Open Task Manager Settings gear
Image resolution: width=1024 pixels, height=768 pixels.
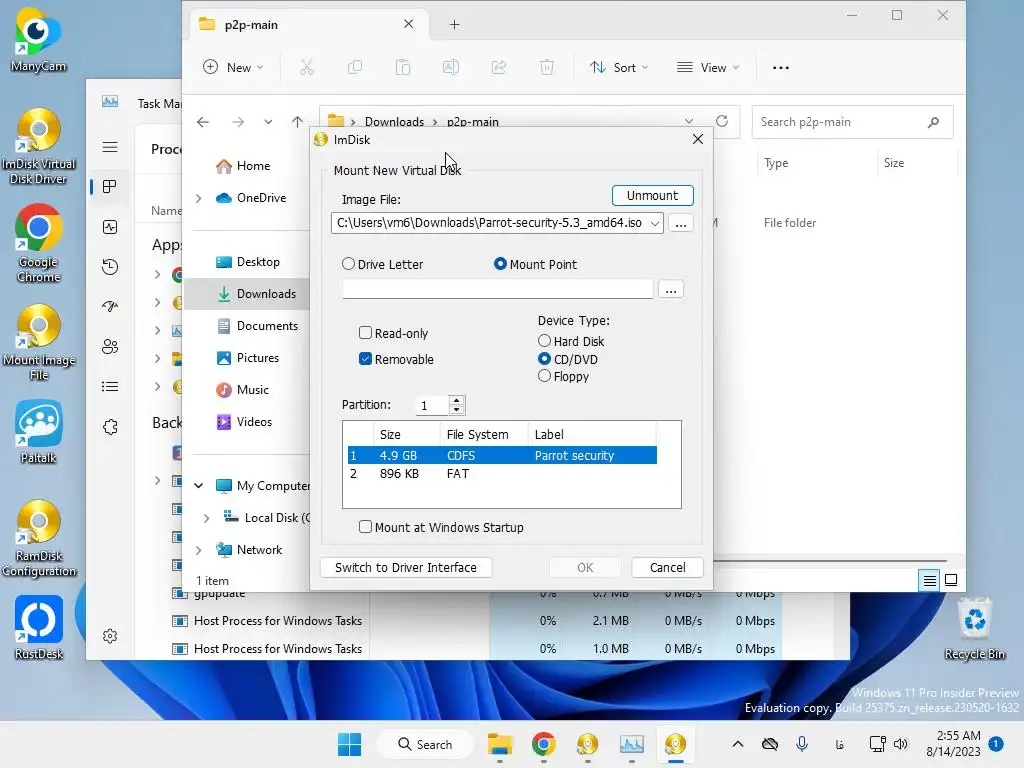(x=110, y=636)
